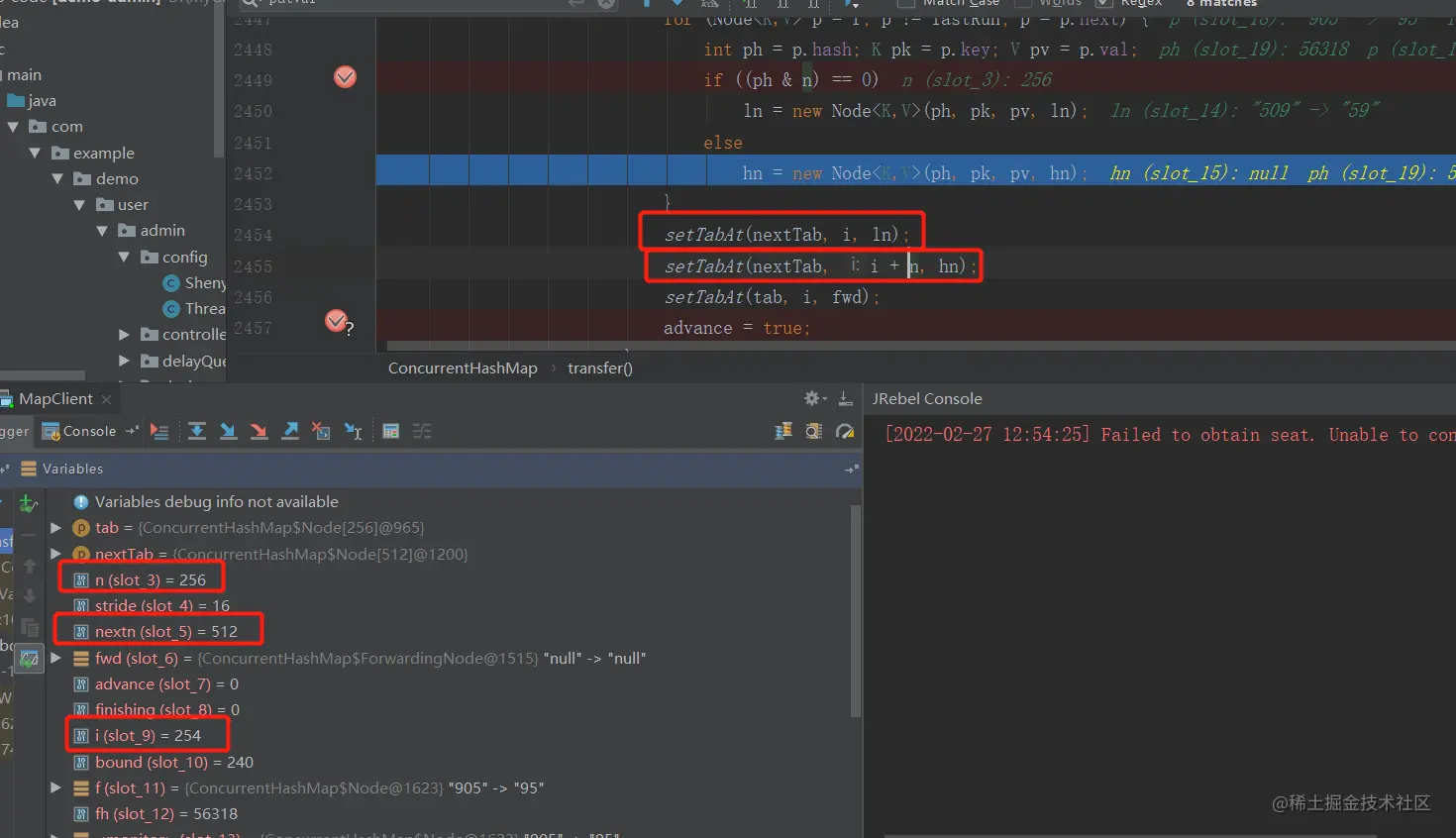Click line number 2454 in gutter
Image resolution: width=1456 pixels, height=838 pixels.
253,235
